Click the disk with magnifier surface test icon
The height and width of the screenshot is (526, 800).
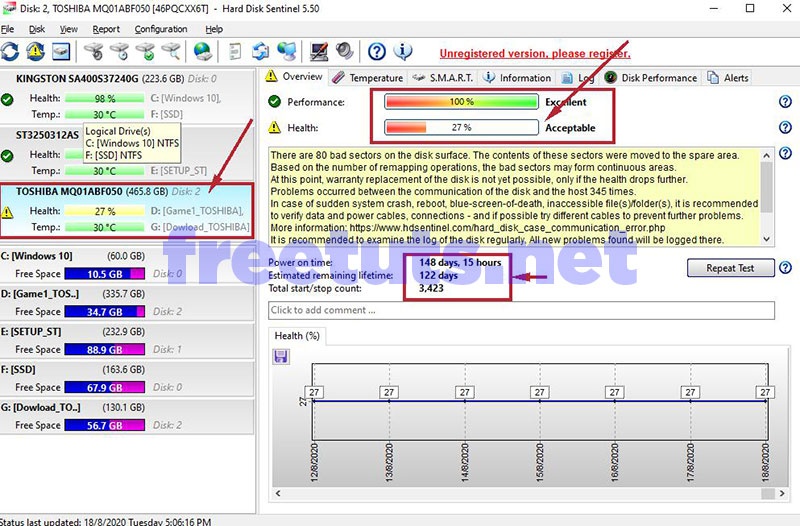[x=171, y=52]
